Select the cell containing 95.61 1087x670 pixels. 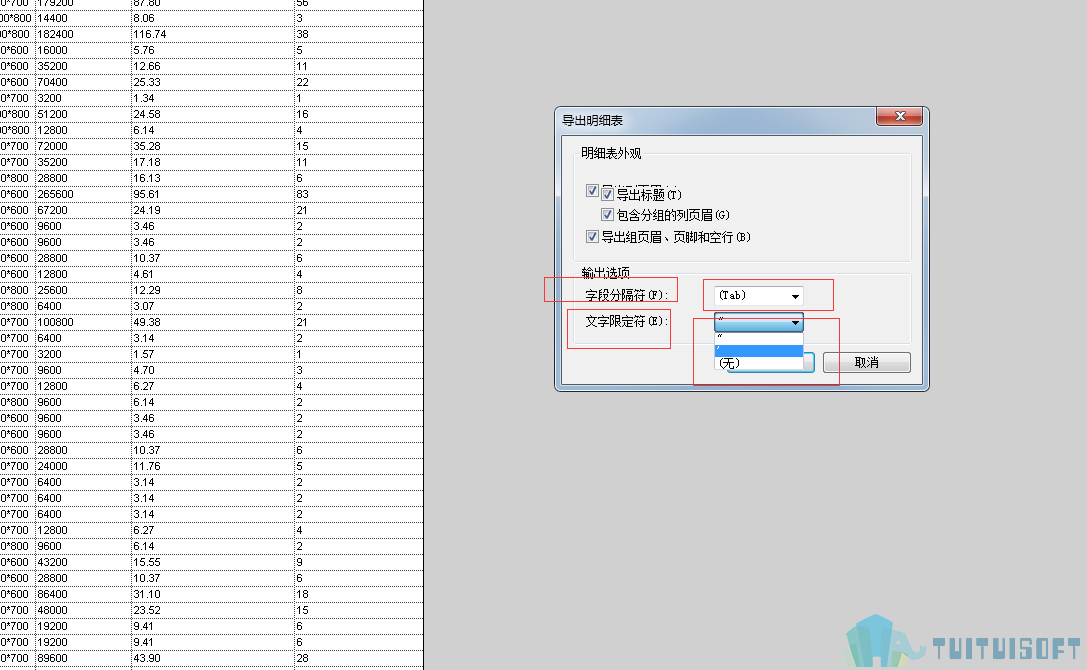coord(213,194)
